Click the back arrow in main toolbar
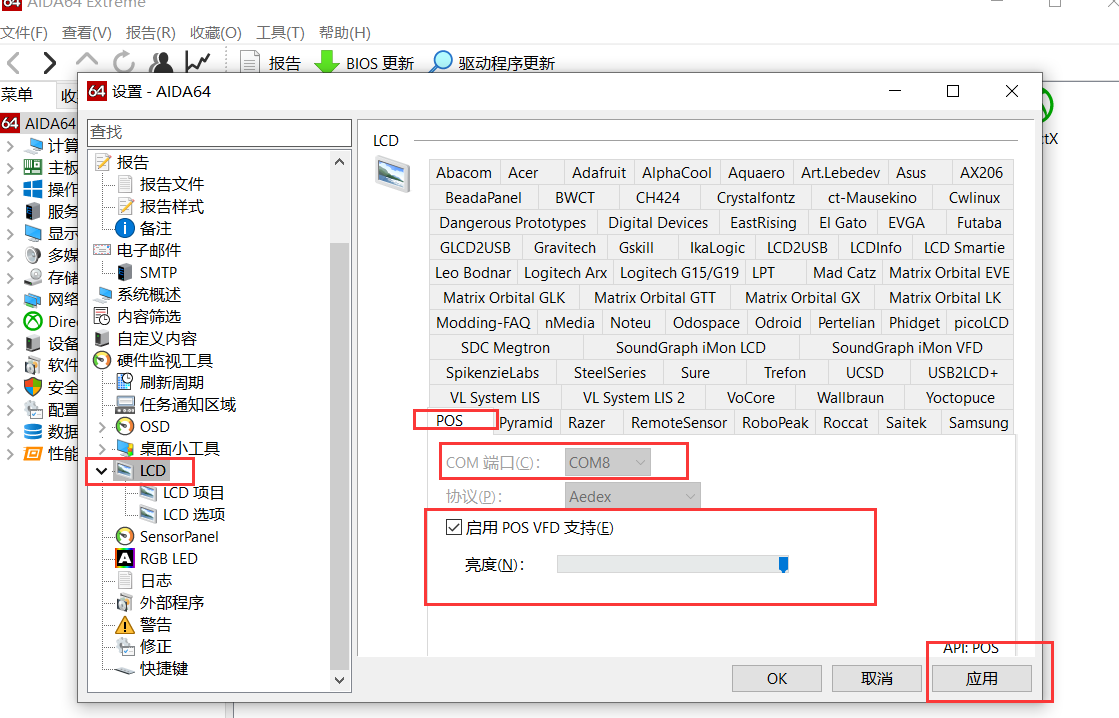1119x718 pixels. (14, 63)
